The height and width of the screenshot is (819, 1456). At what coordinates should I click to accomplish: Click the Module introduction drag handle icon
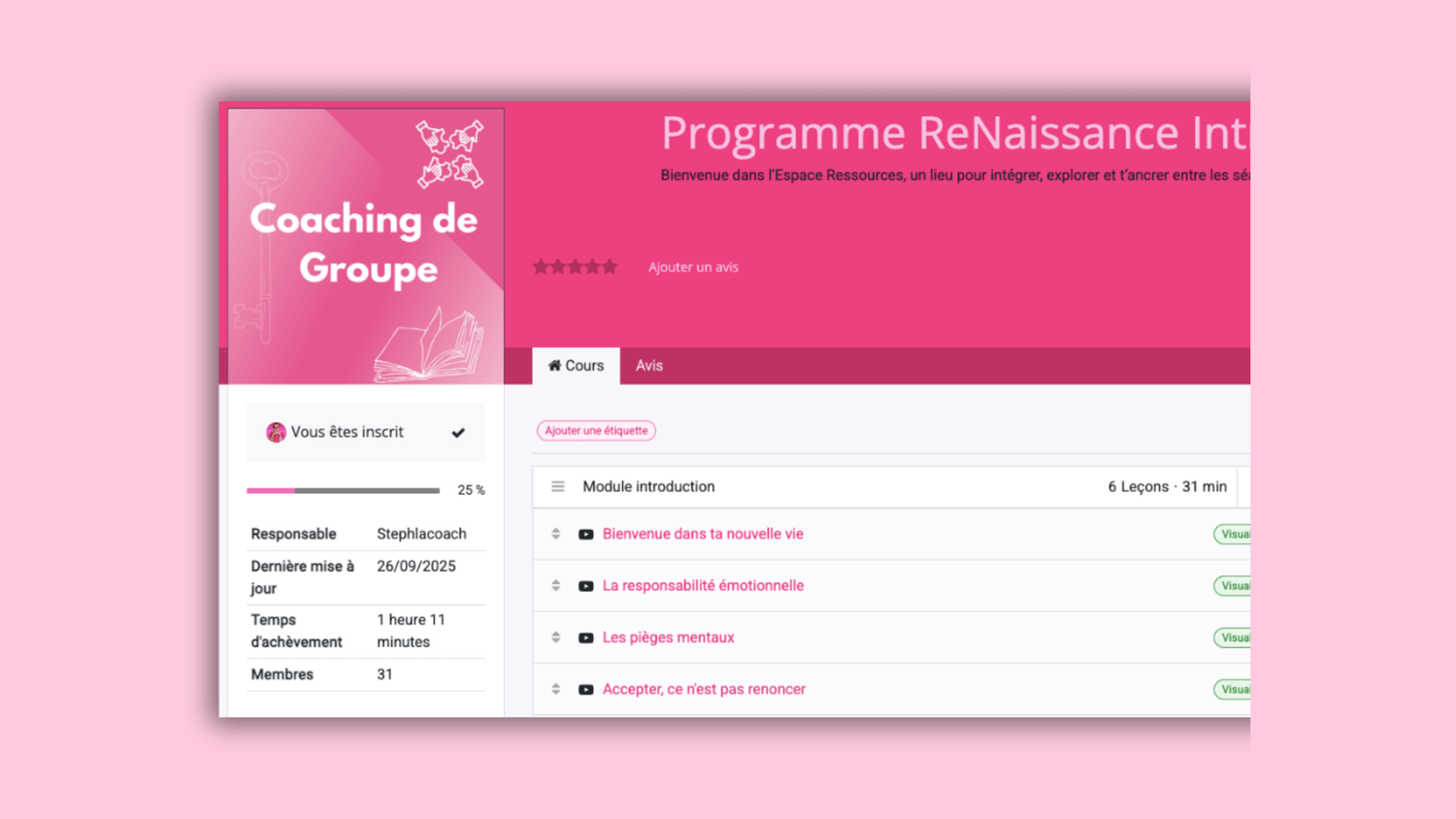[x=558, y=486]
